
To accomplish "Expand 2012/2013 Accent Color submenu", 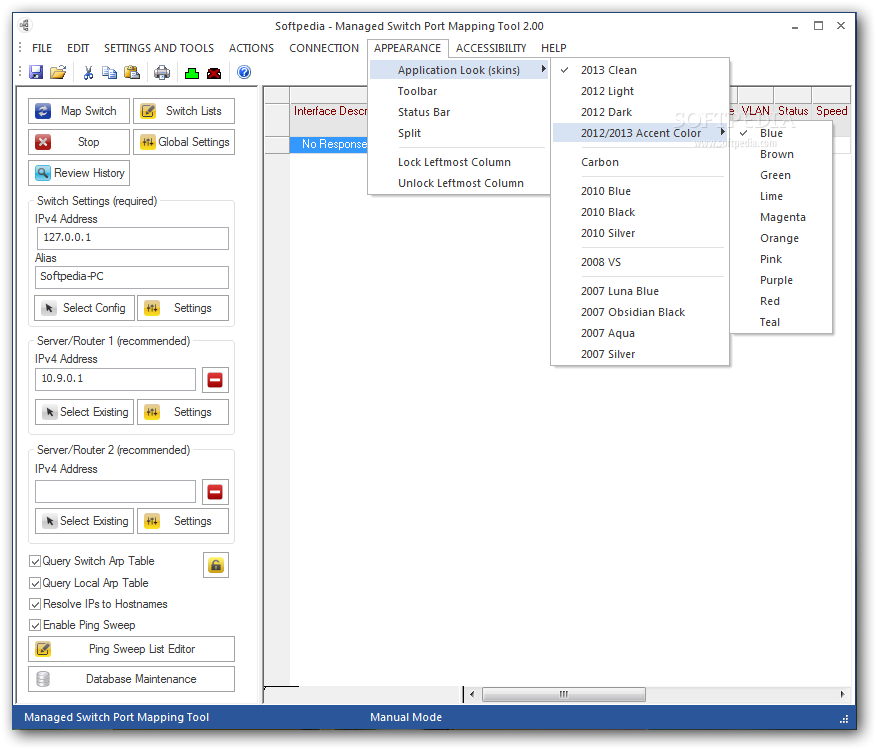I will (x=640, y=133).
